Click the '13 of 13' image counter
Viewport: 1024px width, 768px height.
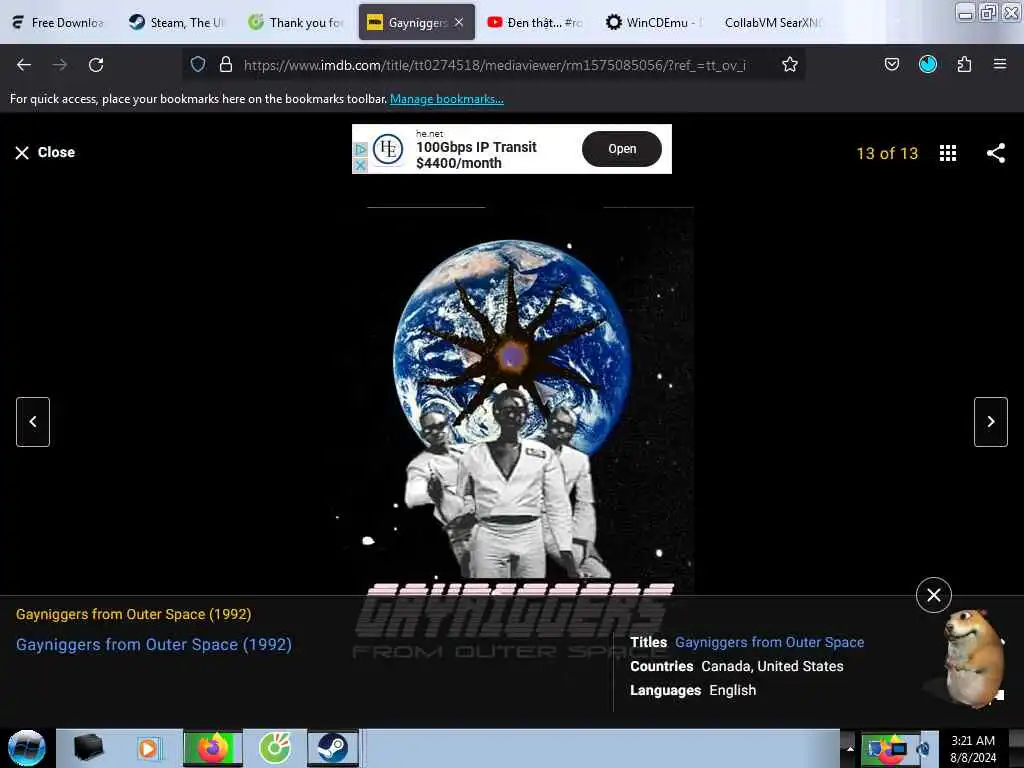point(887,153)
